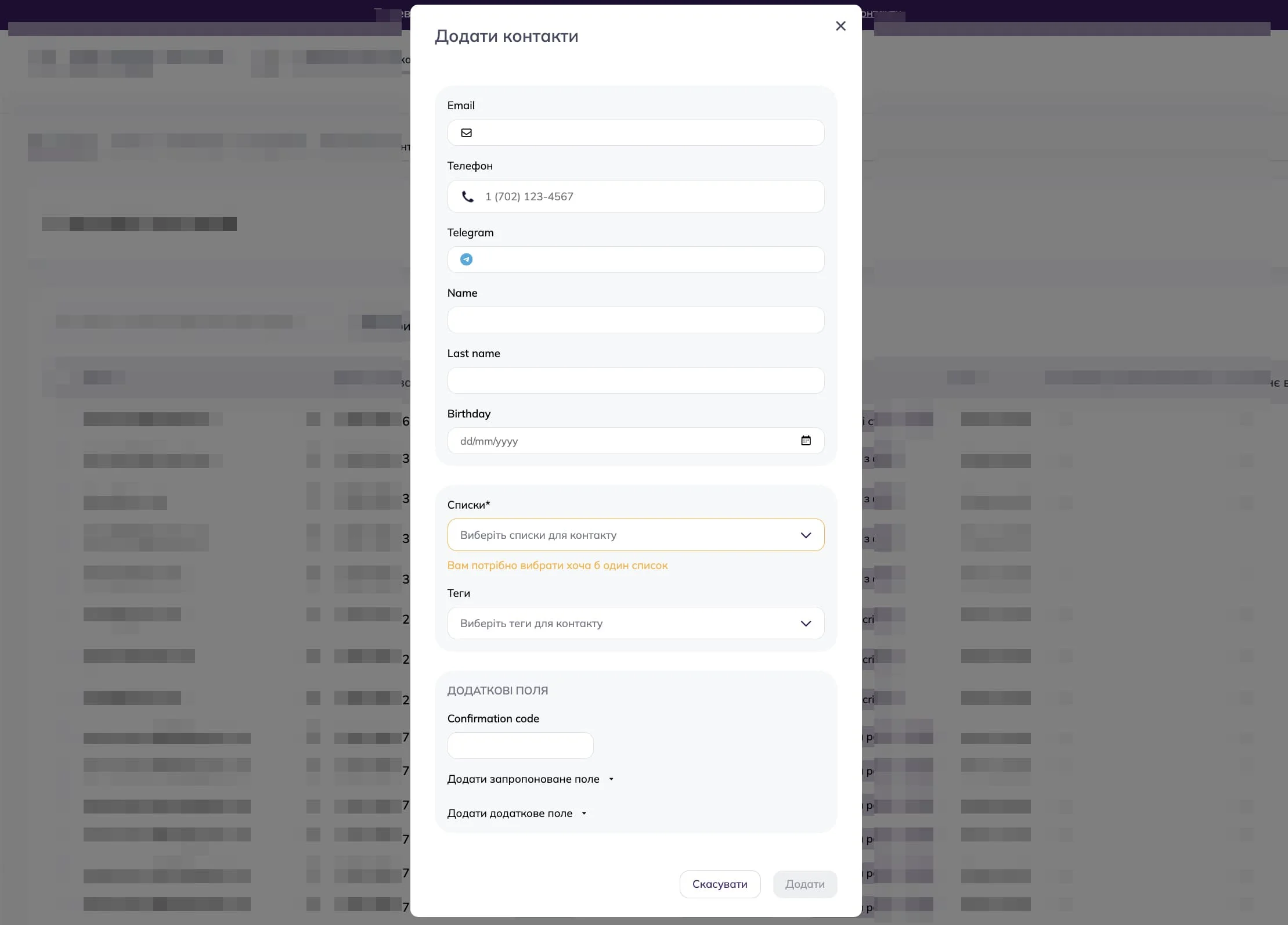1288x925 pixels.
Task: Click the Списки dropdown chevron
Action: [x=806, y=535]
